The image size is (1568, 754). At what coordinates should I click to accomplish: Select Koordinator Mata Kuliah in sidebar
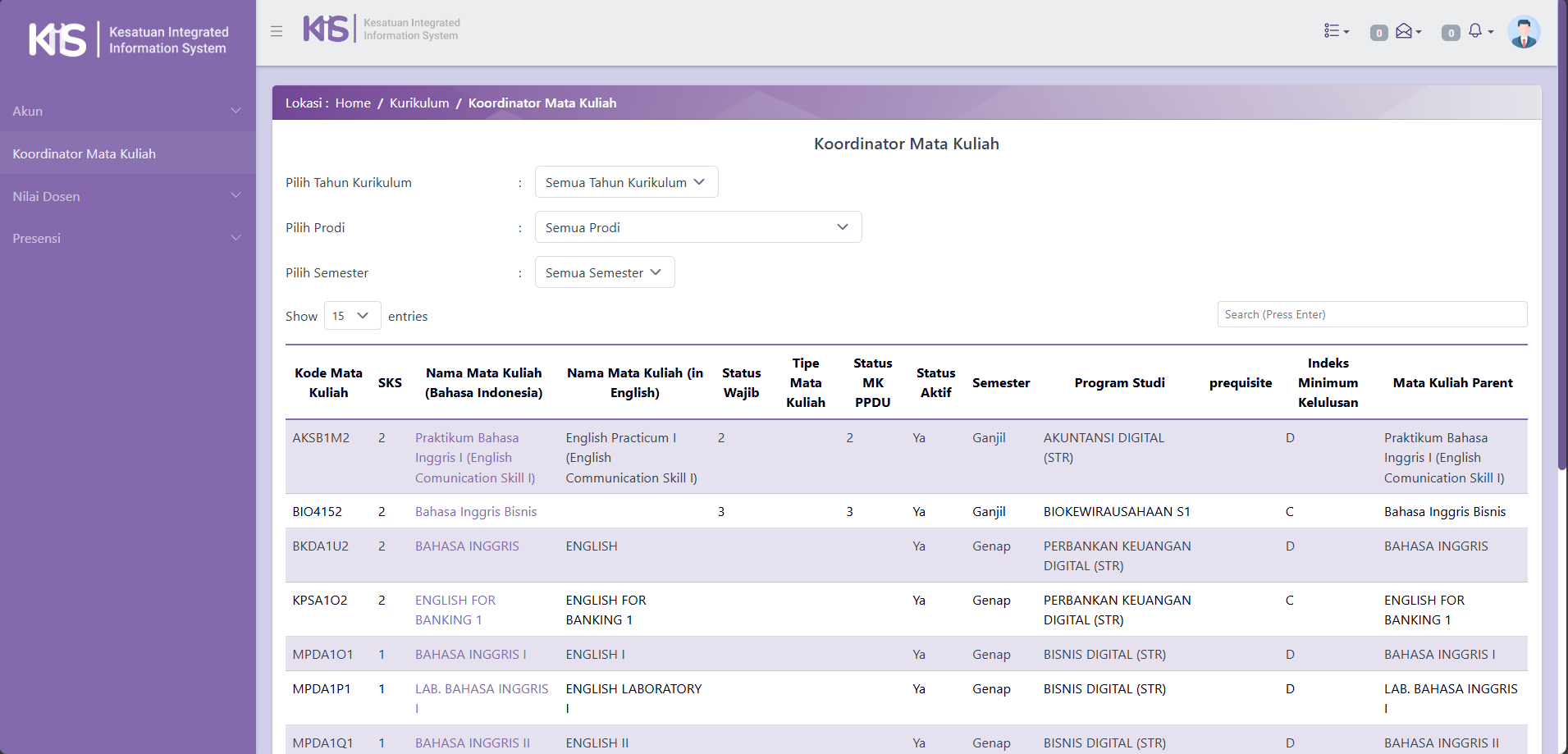tap(85, 153)
